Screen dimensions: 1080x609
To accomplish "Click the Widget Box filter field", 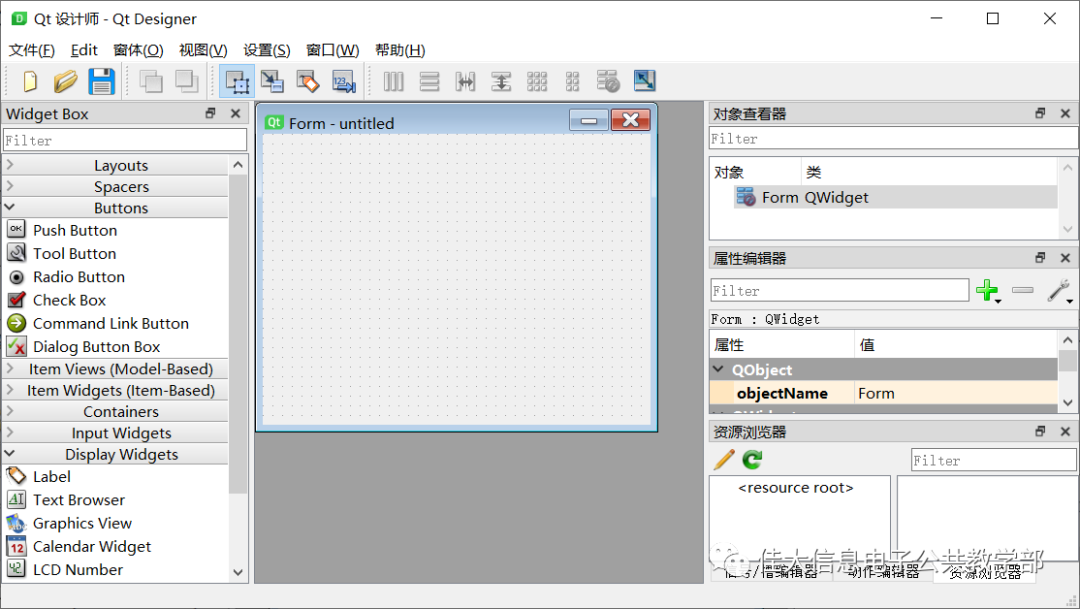I will coord(125,140).
